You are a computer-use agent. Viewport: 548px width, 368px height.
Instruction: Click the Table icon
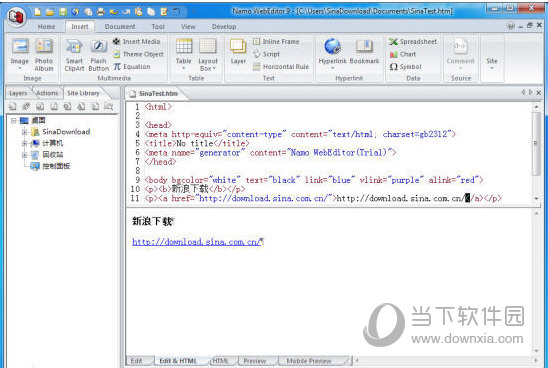coord(184,46)
